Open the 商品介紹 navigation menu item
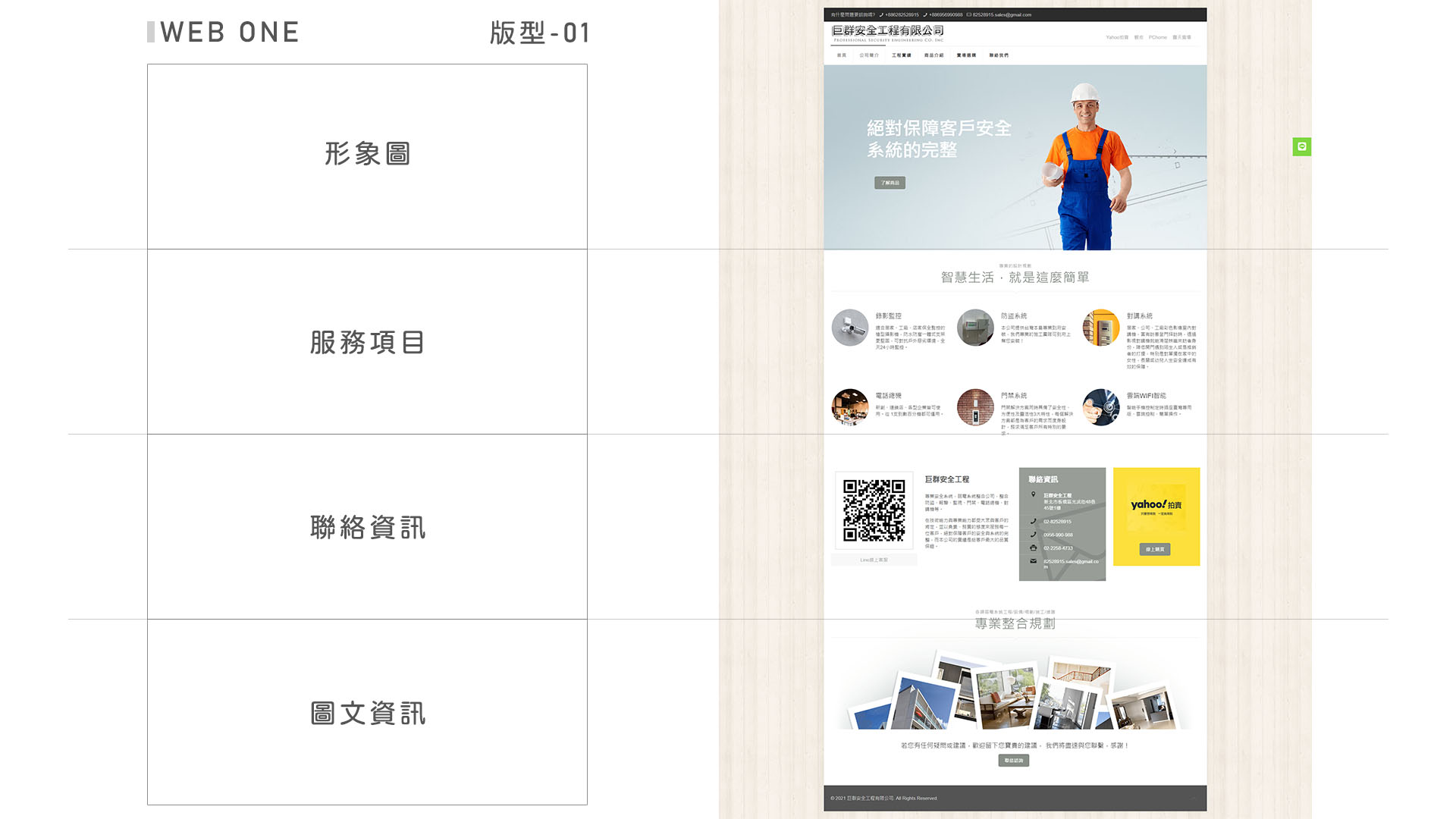The height and width of the screenshot is (819, 1456). (934, 55)
